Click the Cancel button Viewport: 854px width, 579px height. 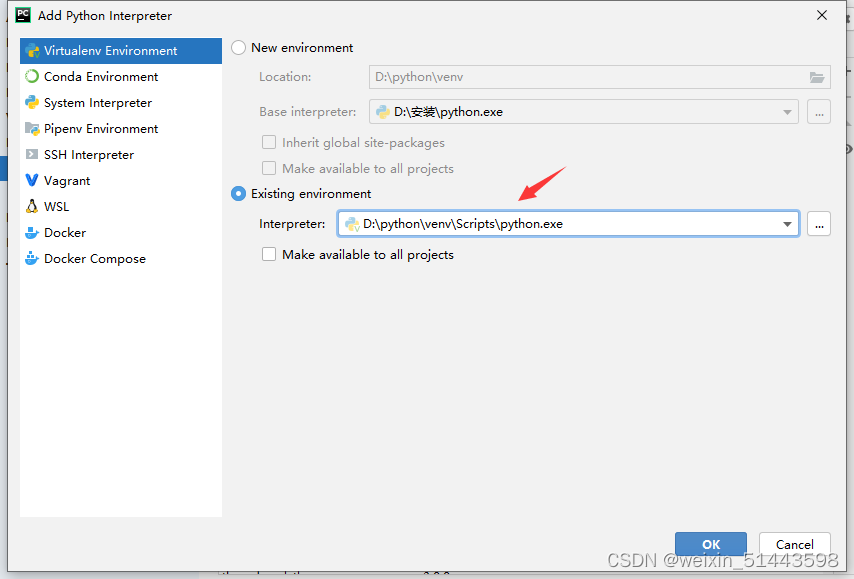[x=795, y=544]
